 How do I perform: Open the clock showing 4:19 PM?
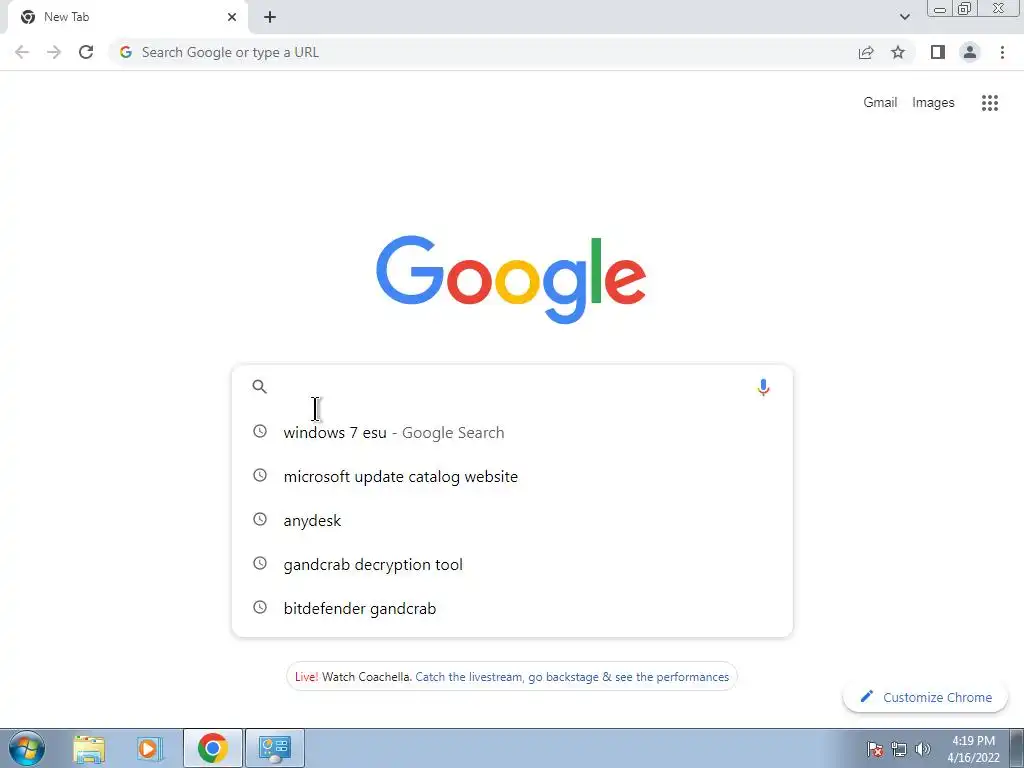click(x=973, y=749)
